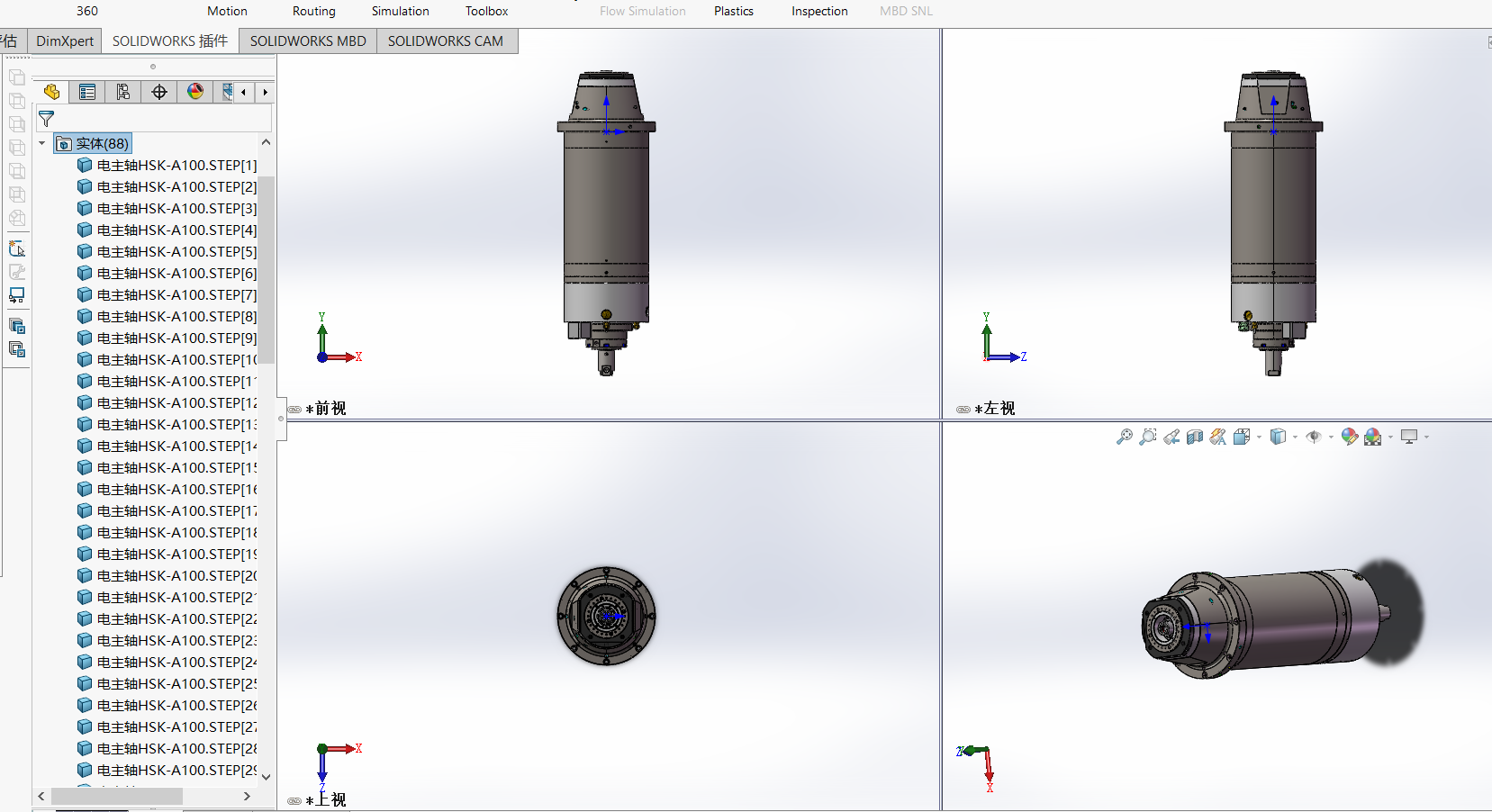Switch to the SOLIDWORKS MBD tab
The width and height of the screenshot is (1492, 812).
[x=307, y=41]
